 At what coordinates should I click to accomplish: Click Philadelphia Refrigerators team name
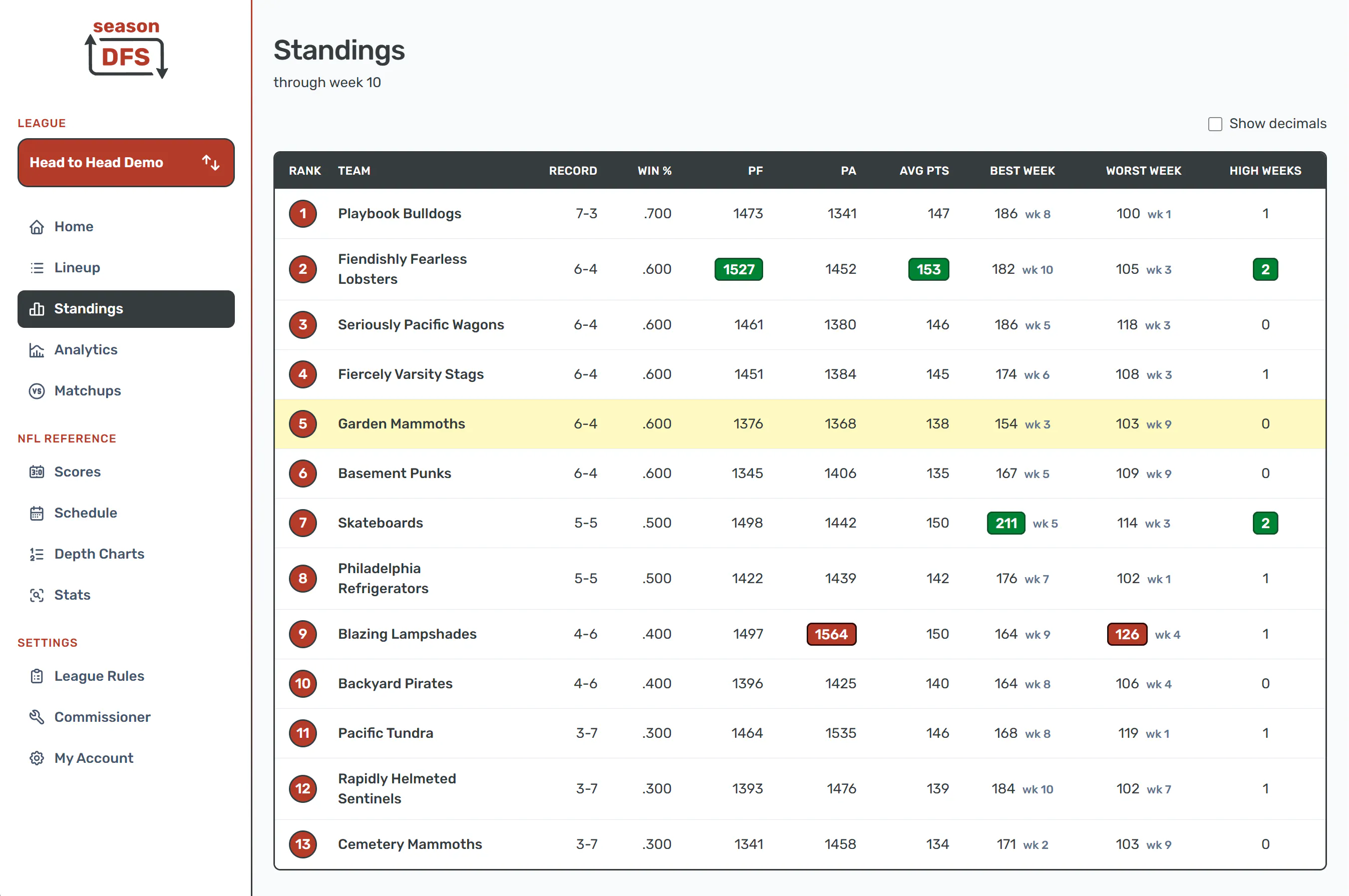tap(383, 578)
